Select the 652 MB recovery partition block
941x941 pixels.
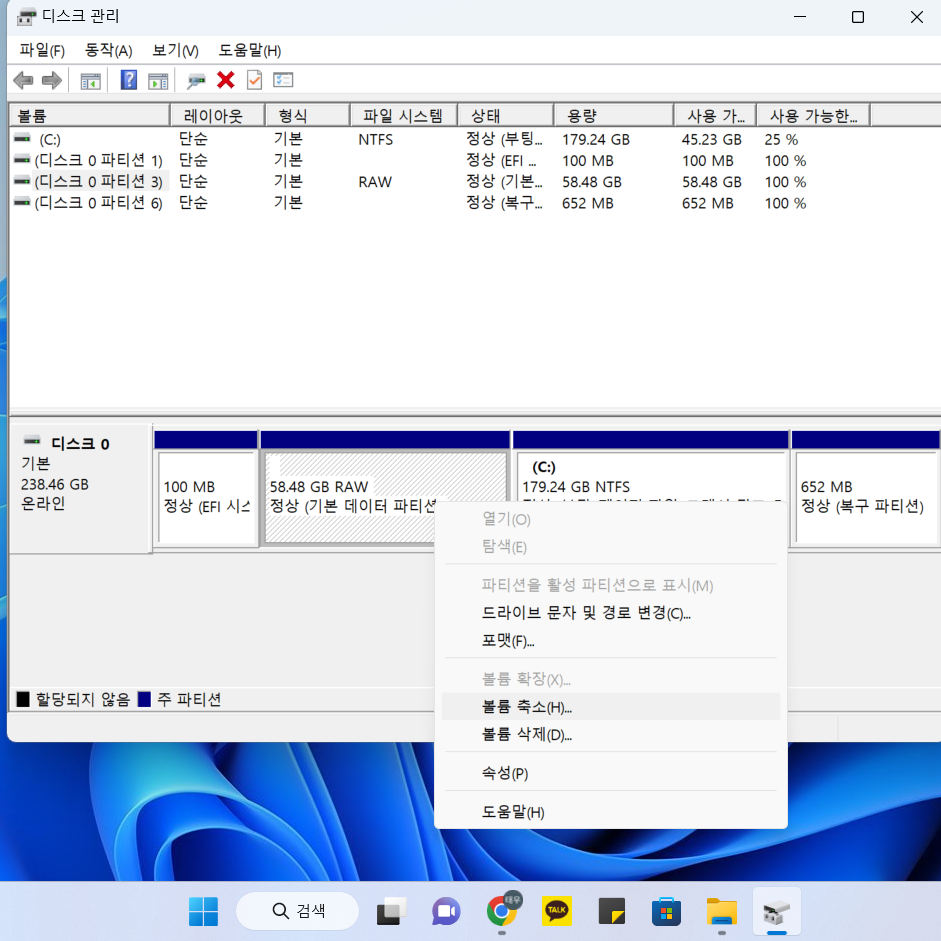pos(866,498)
